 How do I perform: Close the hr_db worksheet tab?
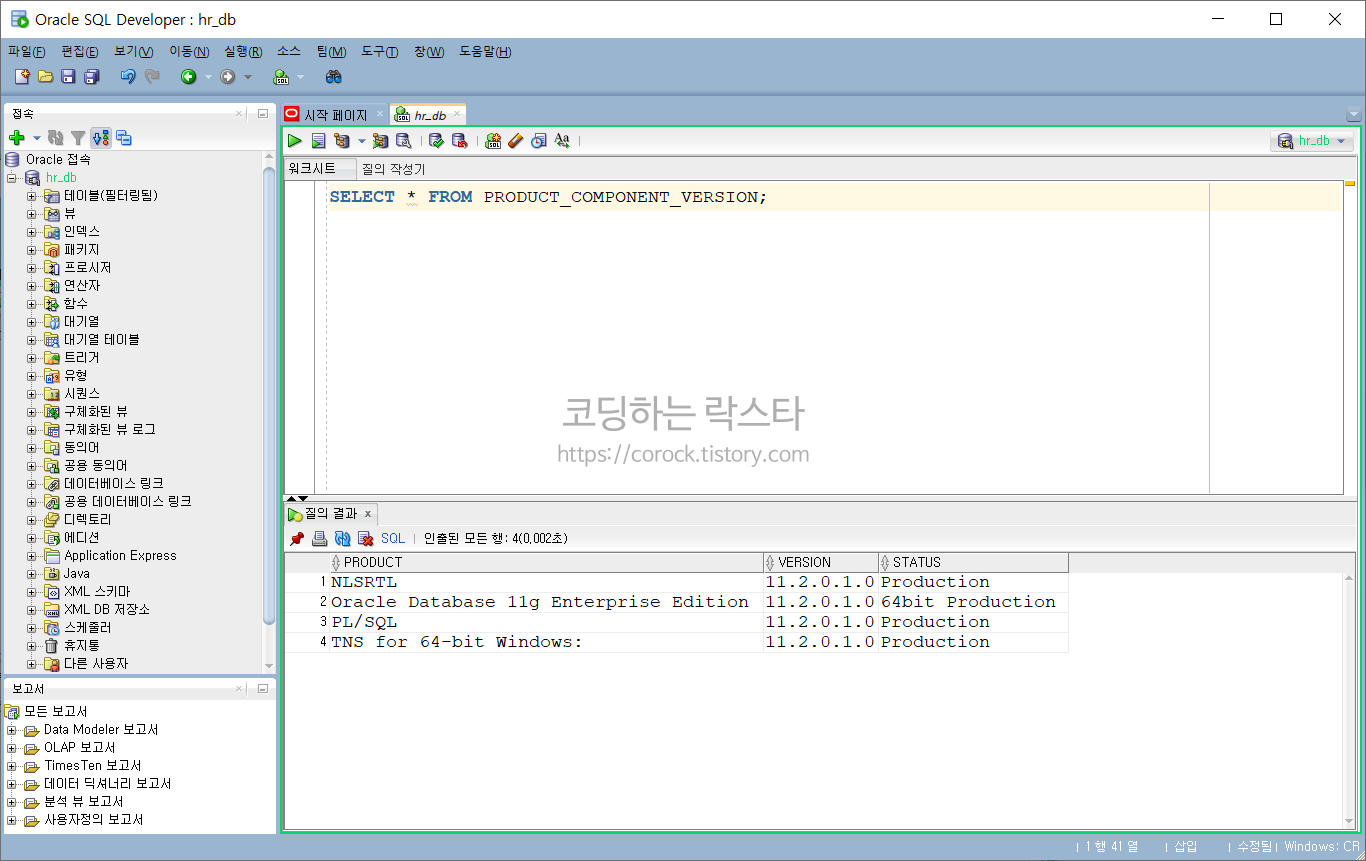coord(457,114)
